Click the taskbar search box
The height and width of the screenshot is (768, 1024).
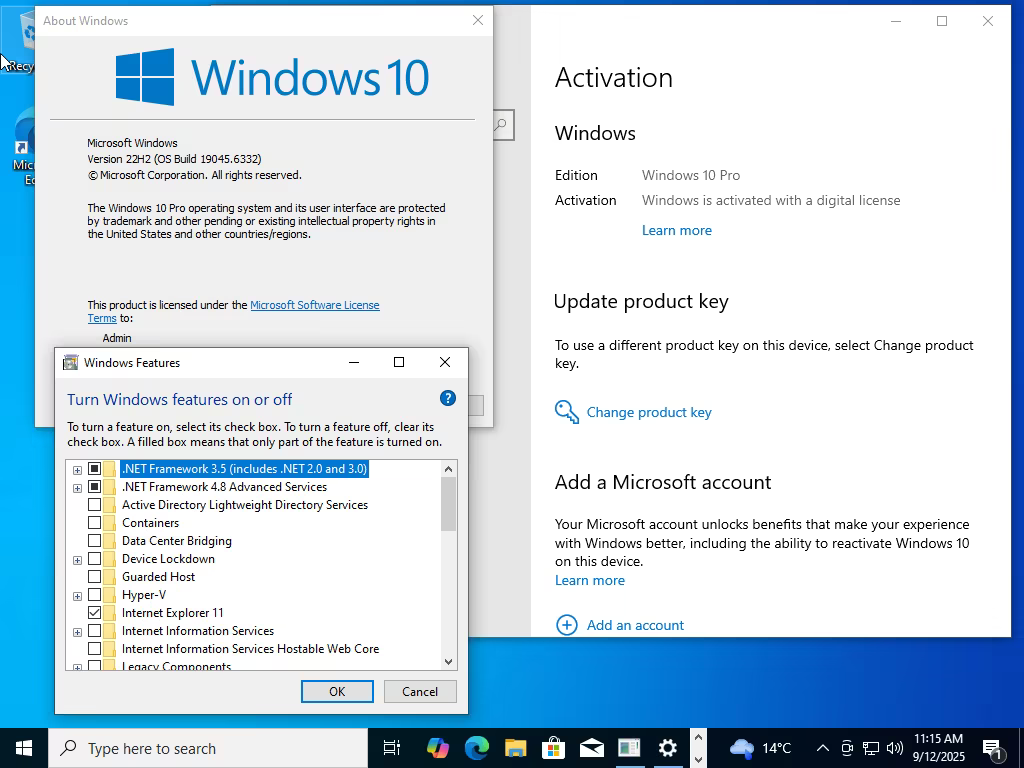[208, 748]
